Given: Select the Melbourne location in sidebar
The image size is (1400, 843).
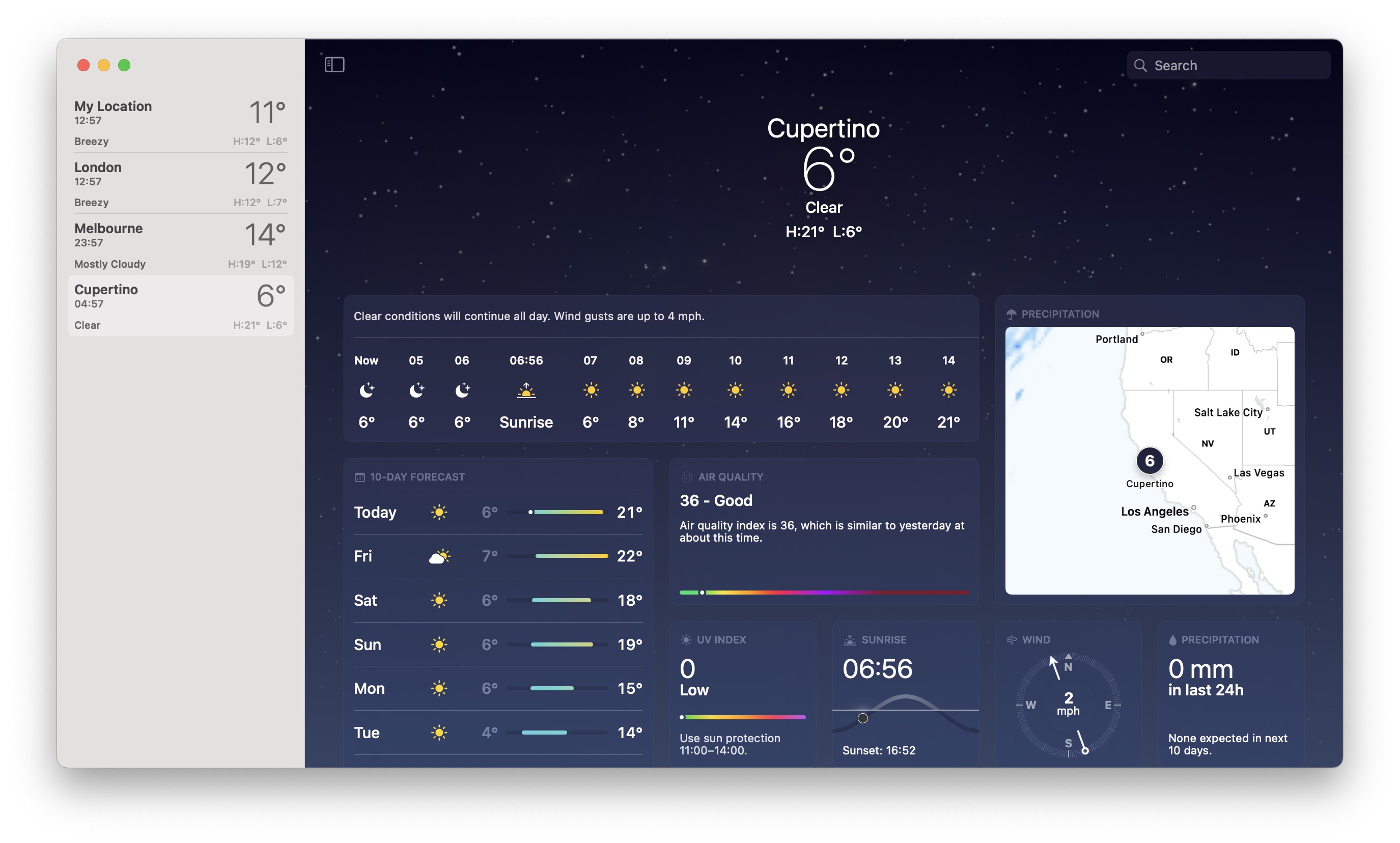Looking at the screenshot, I should (180, 244).
